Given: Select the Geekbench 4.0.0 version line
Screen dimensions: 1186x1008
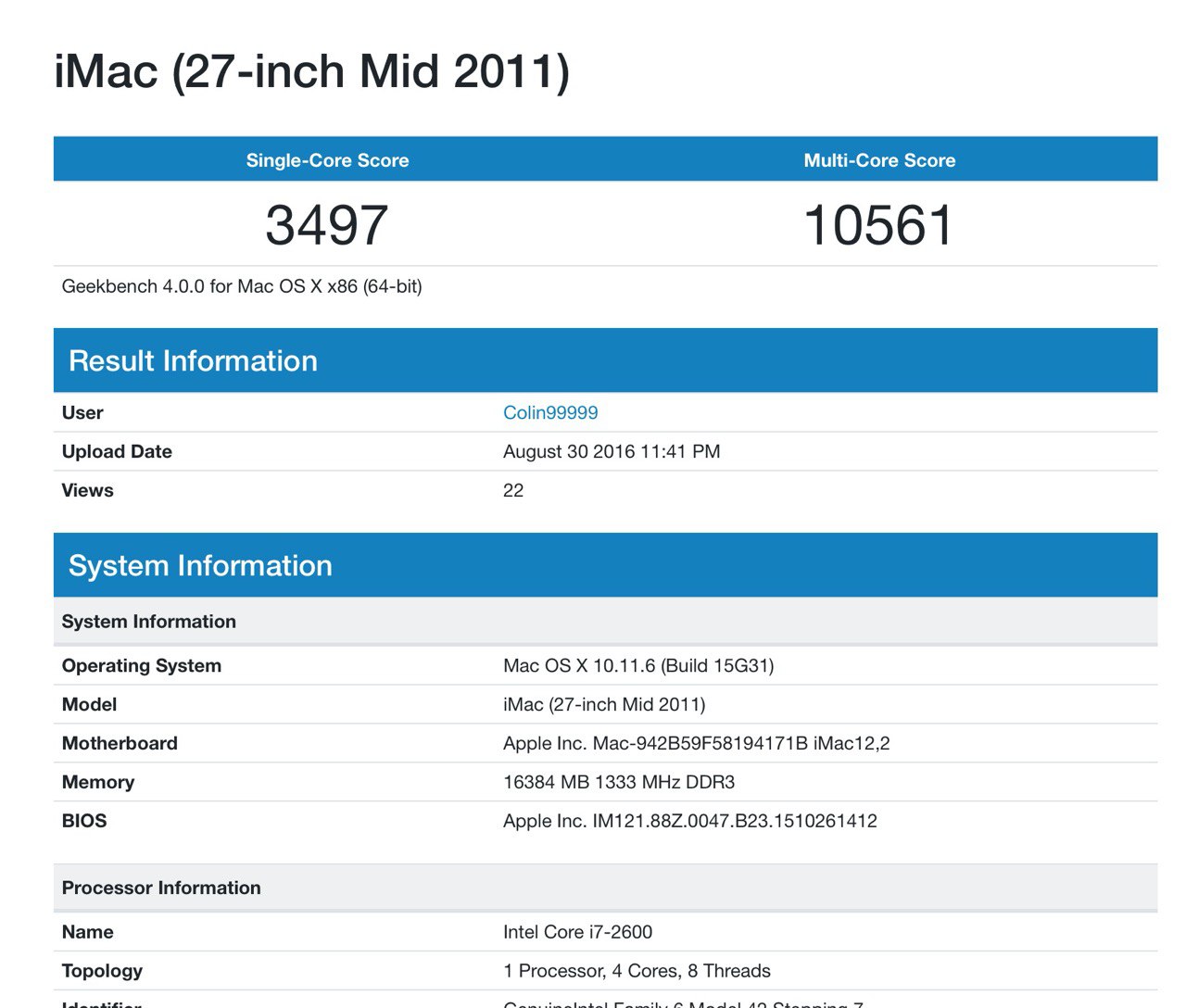Looking at the screenshot, I should tap(242, 286).
